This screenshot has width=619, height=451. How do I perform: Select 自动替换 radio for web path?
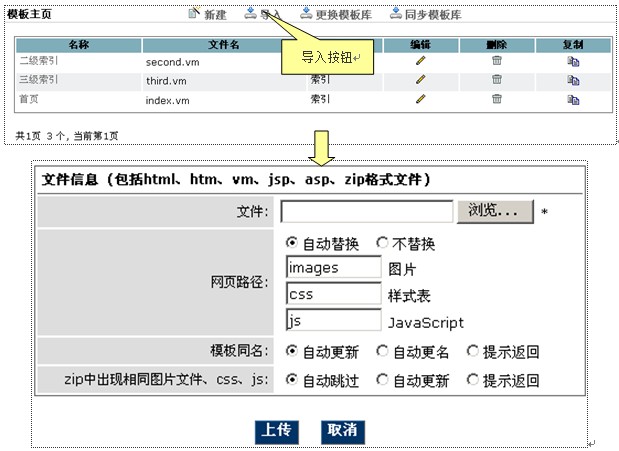click(x=291, y=242)
